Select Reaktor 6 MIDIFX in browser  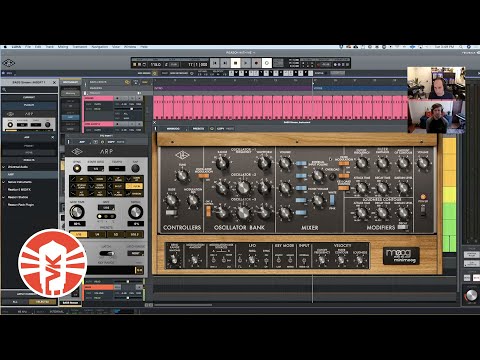tap(19, 189)
